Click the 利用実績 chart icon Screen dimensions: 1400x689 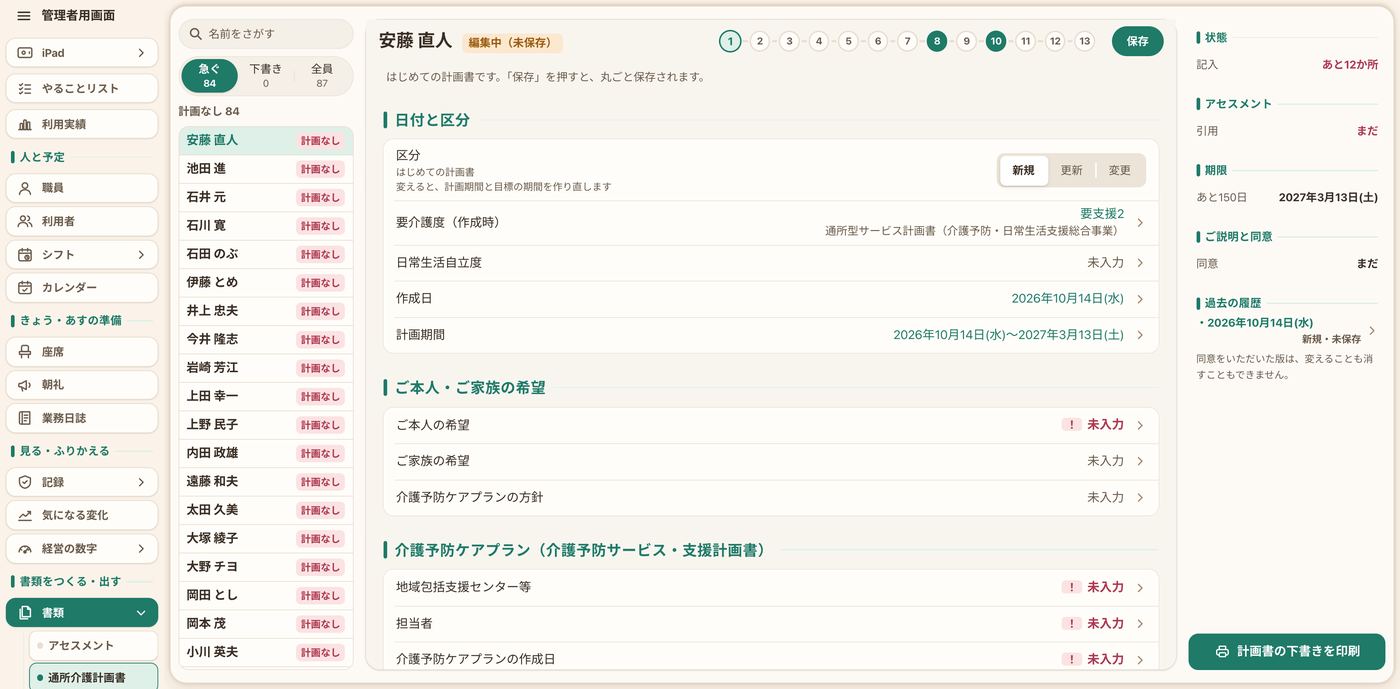(25, 124)
